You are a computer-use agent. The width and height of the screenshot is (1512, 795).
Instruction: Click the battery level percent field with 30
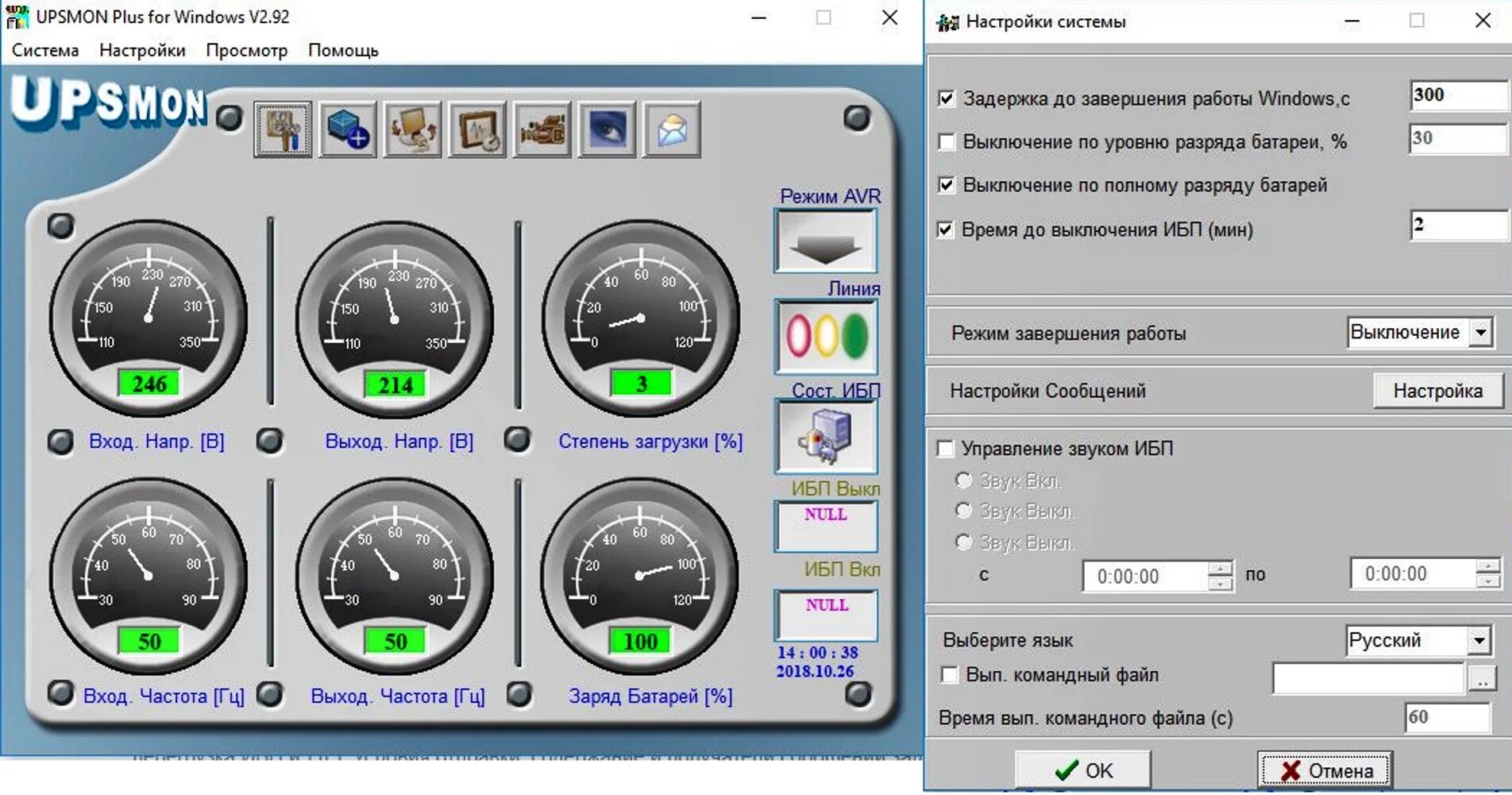point(1458,139)
